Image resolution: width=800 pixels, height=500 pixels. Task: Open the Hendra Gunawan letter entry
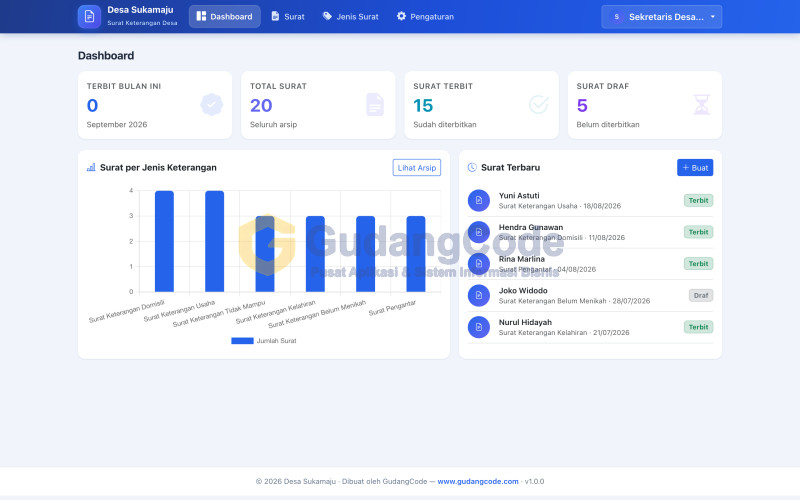pos(590,232)
